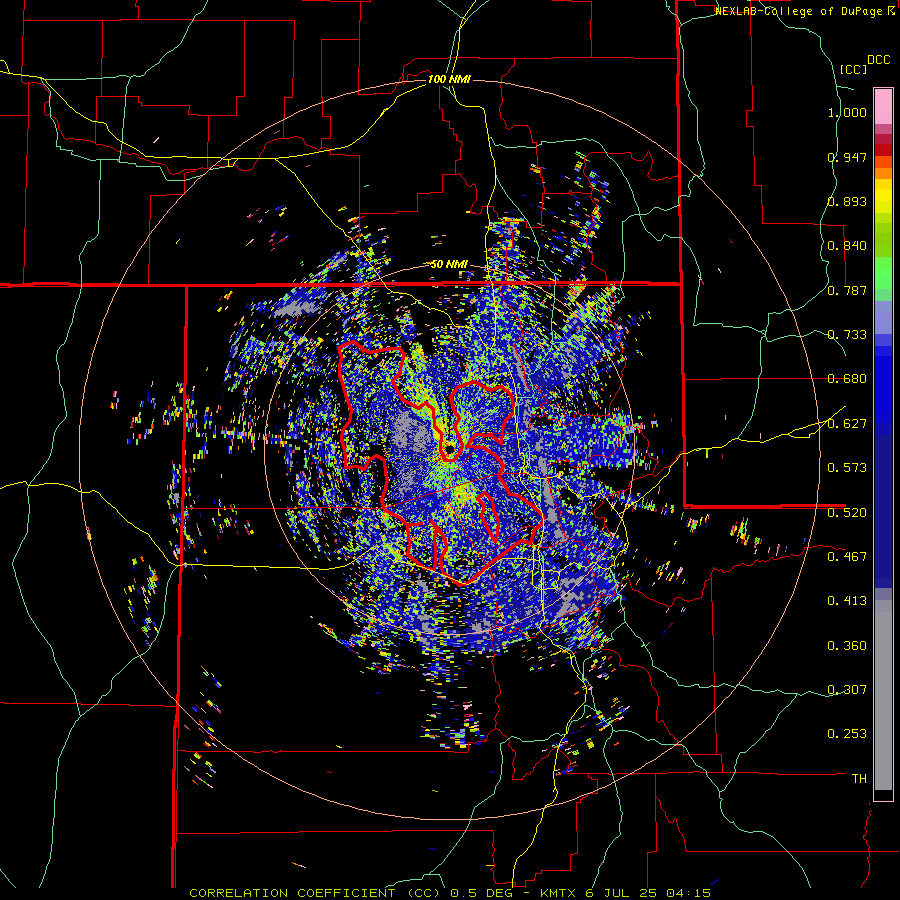Viewport: 900px width, 900px height.
Task: Click the 0.413 scale label
Action: (x=847, y=601)
